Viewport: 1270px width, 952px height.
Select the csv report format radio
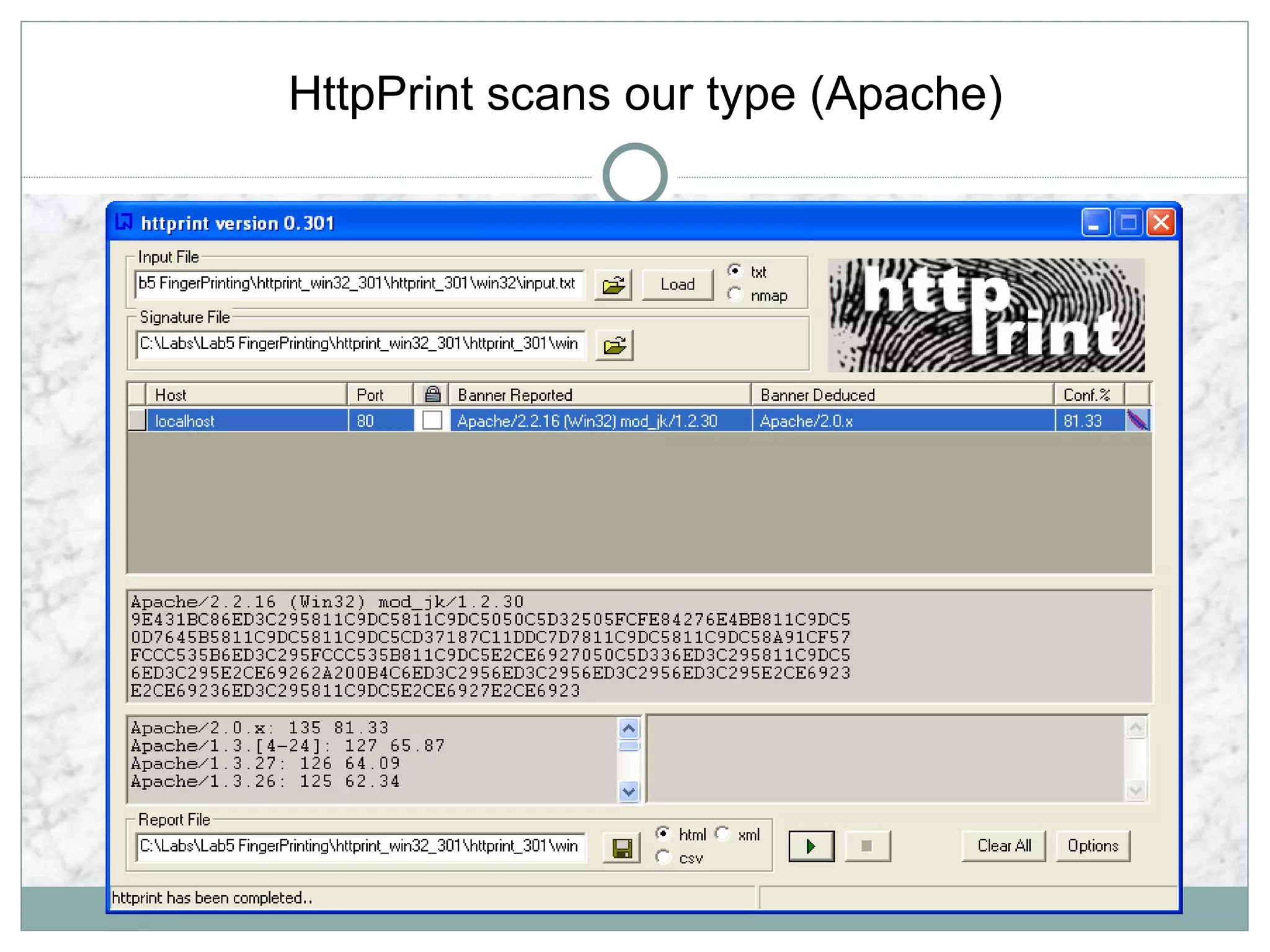click(x=664, y=857)
